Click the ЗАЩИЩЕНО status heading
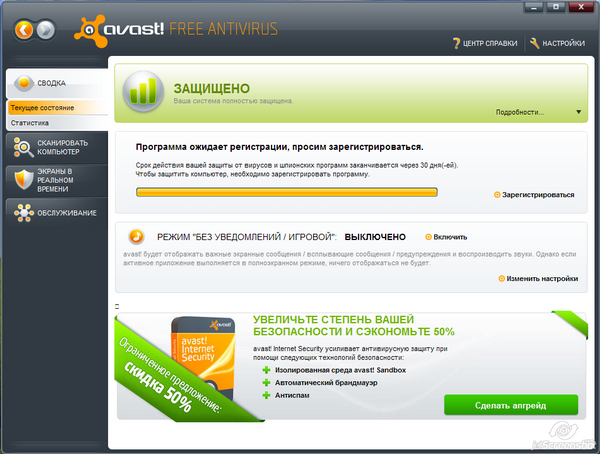Viewport: 600px width, 454px height. pyautogui.click(x=212, y=88)
